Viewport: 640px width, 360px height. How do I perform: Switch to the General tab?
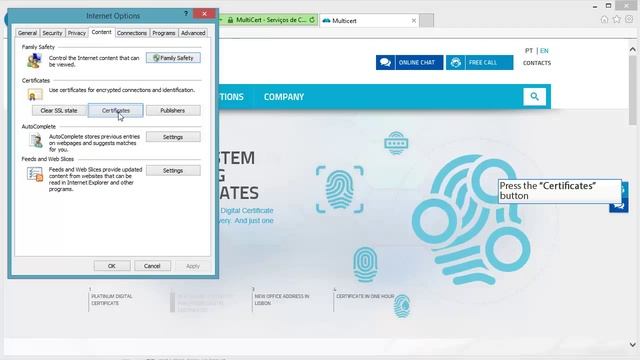click(x=27, y=33)
